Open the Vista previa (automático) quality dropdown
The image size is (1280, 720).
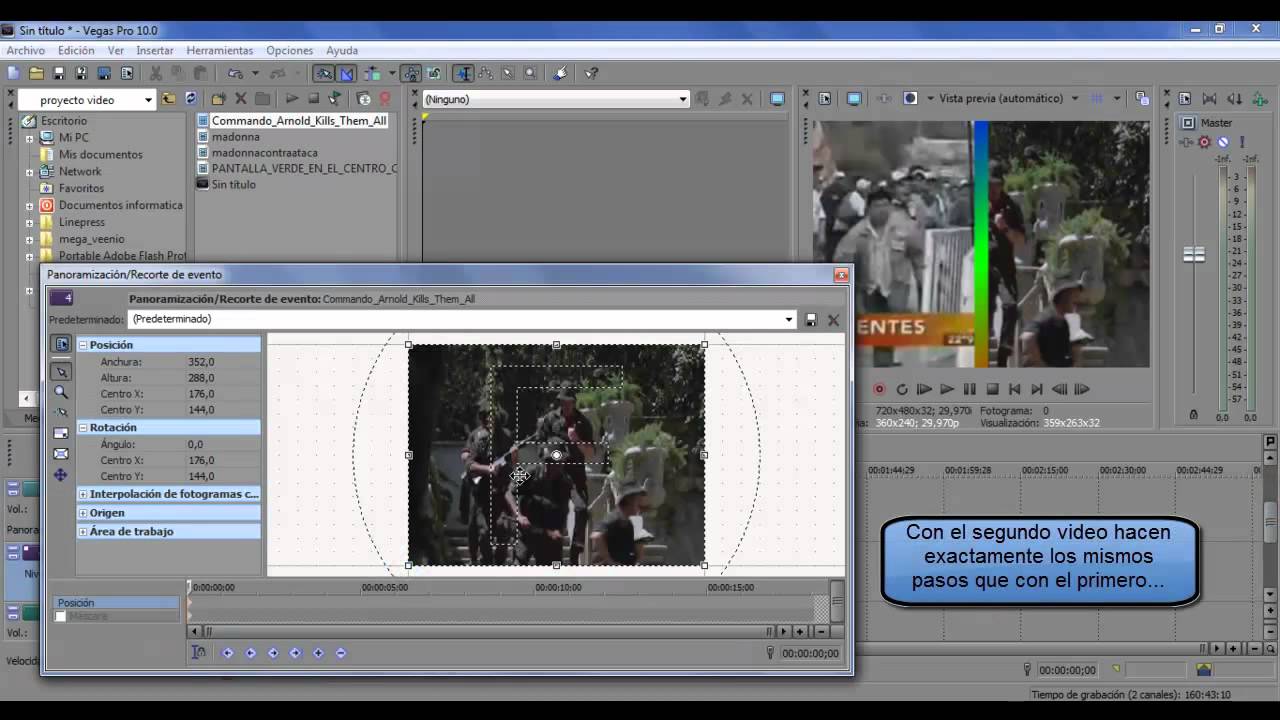click(x=1075, y=99)
